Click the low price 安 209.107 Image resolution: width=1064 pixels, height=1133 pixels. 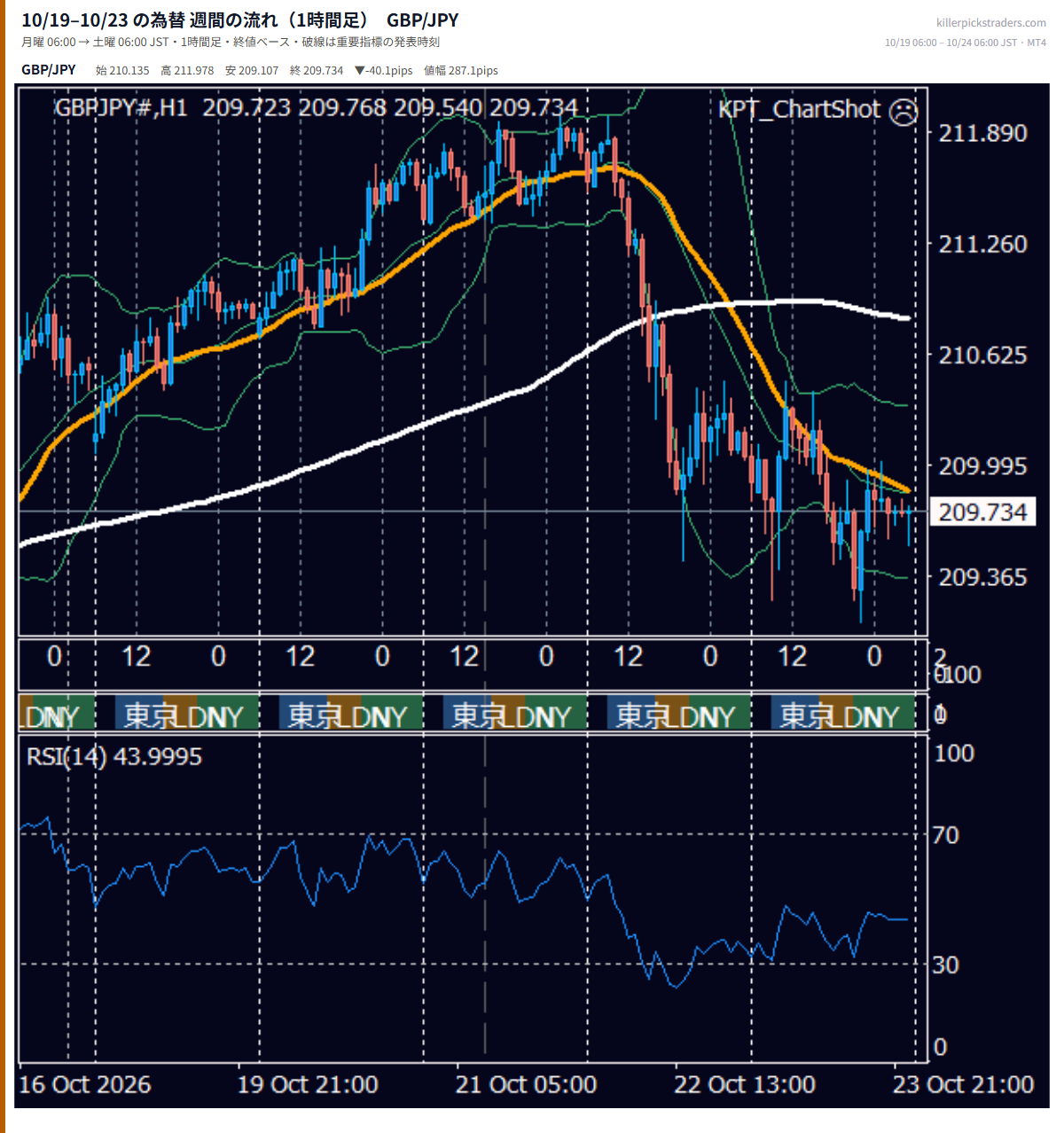[252, 70]
